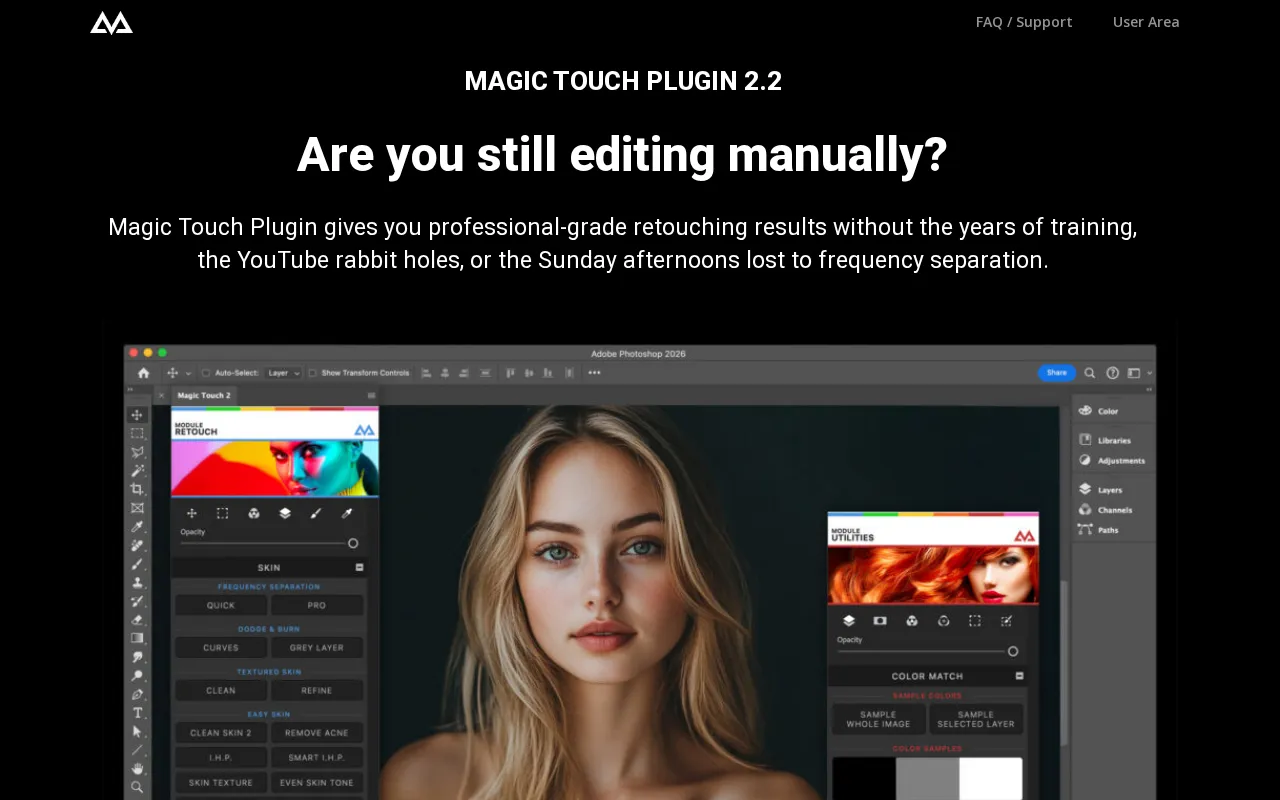
Task: Open the Move tool preset dropdown arrow
Action: coord(188,373)
